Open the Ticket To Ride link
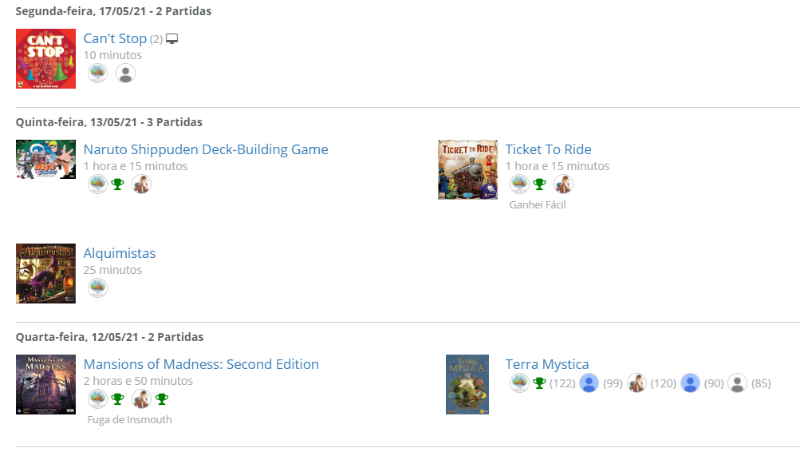Image resolution: width=800 pixels, height=456 pixels. [548, 150]
